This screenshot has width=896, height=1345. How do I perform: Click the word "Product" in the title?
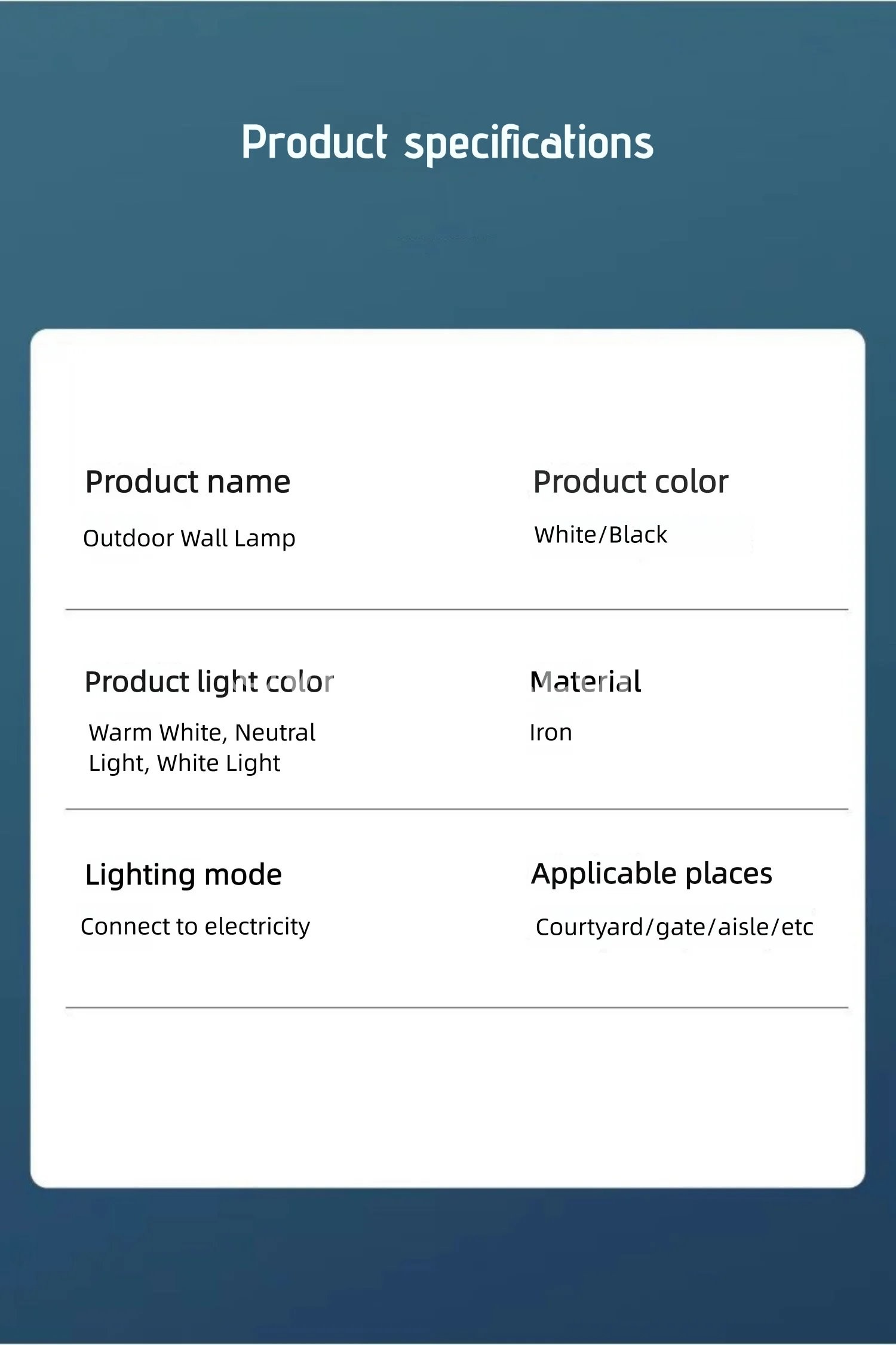pos(314,142)
